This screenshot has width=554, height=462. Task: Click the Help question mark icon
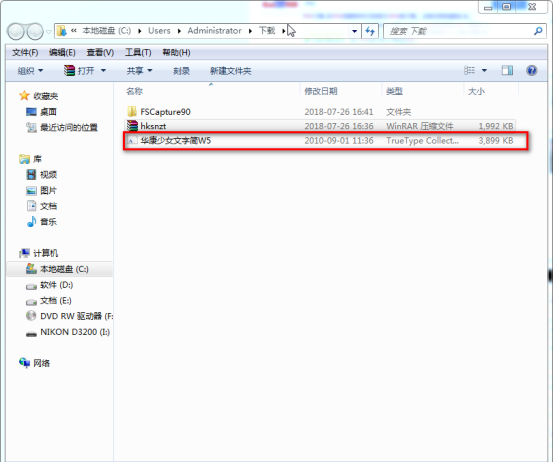click(x=531, y=70)
